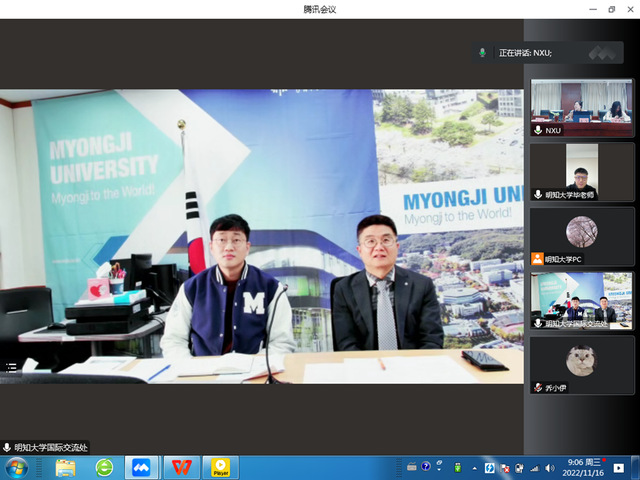This screenshot has width=640, height=480.
Task: Click the white play-arrow tray button
Action: click(x=618, y=468)
